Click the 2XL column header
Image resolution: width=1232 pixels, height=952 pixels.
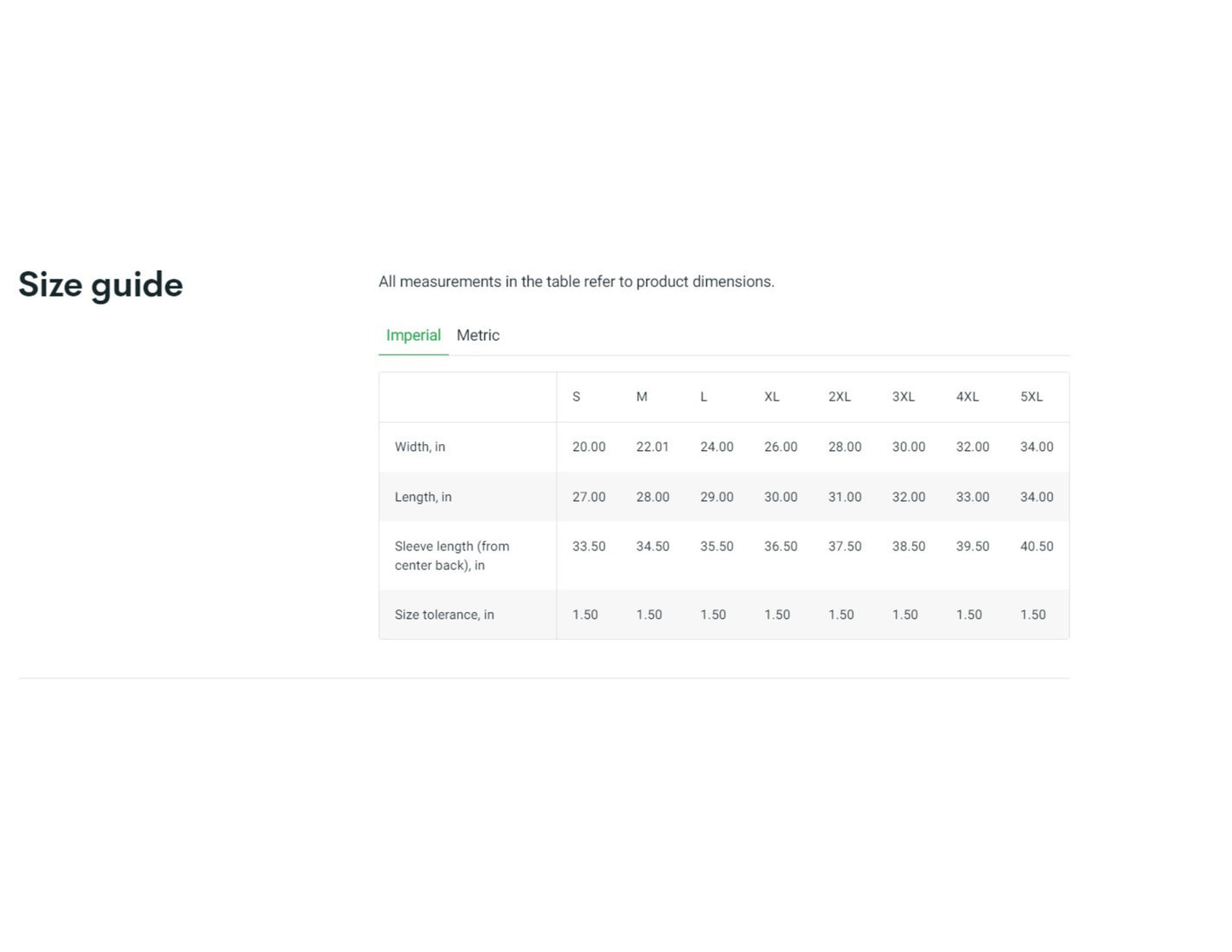tap(839, 396)
